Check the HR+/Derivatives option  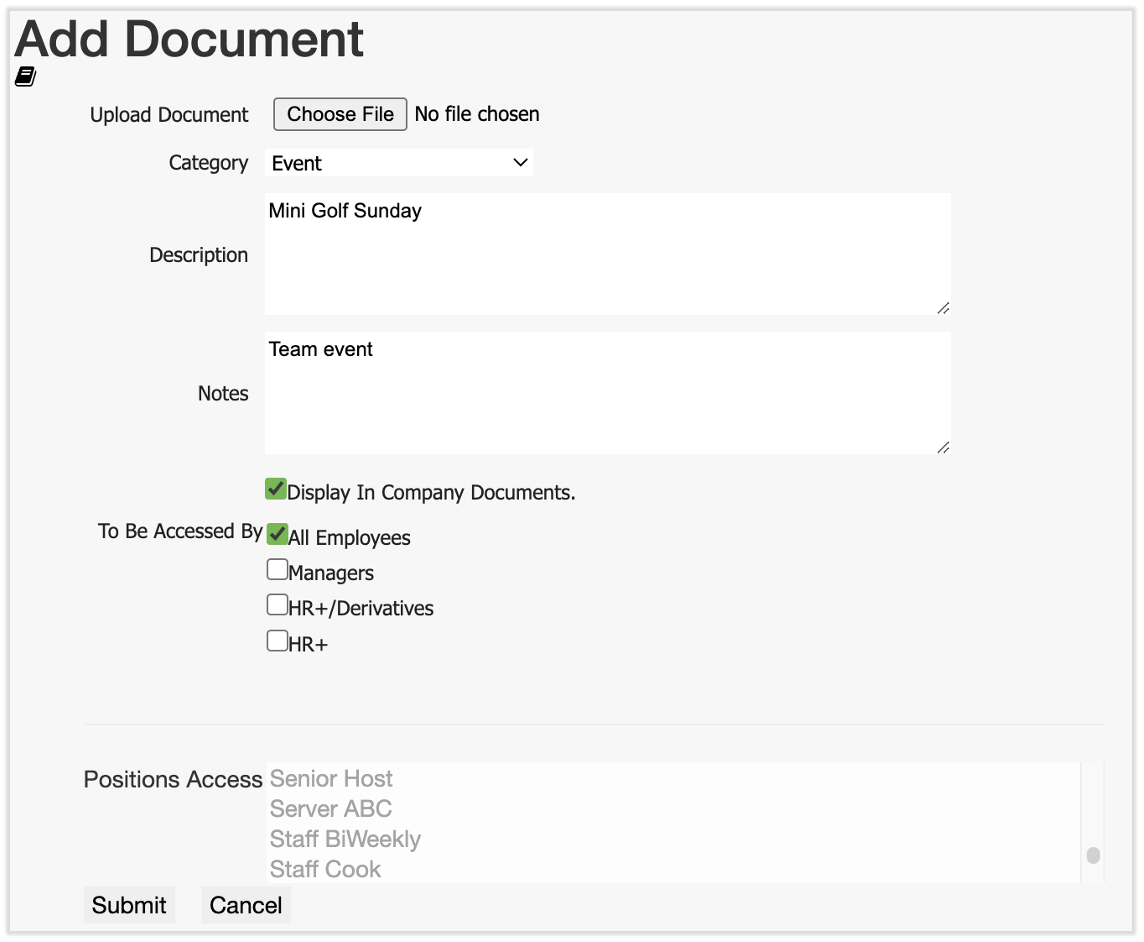pos(277,604)
